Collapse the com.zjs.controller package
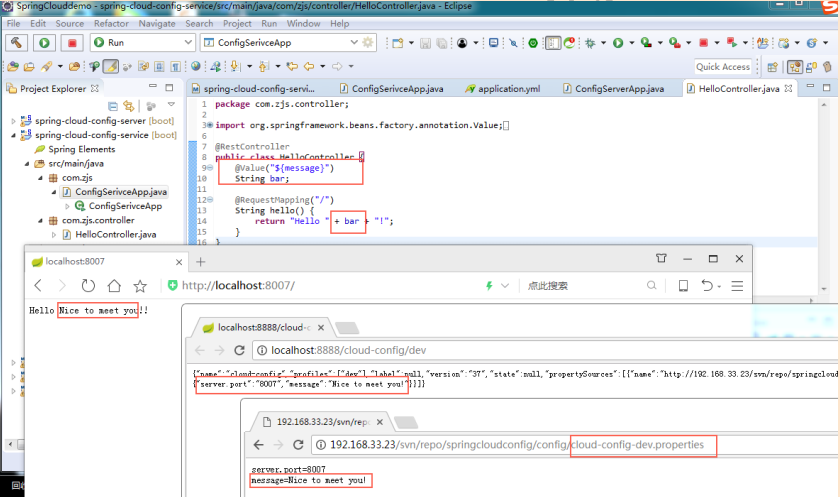This screenshot has height=497, width=840. click(40, 221)
